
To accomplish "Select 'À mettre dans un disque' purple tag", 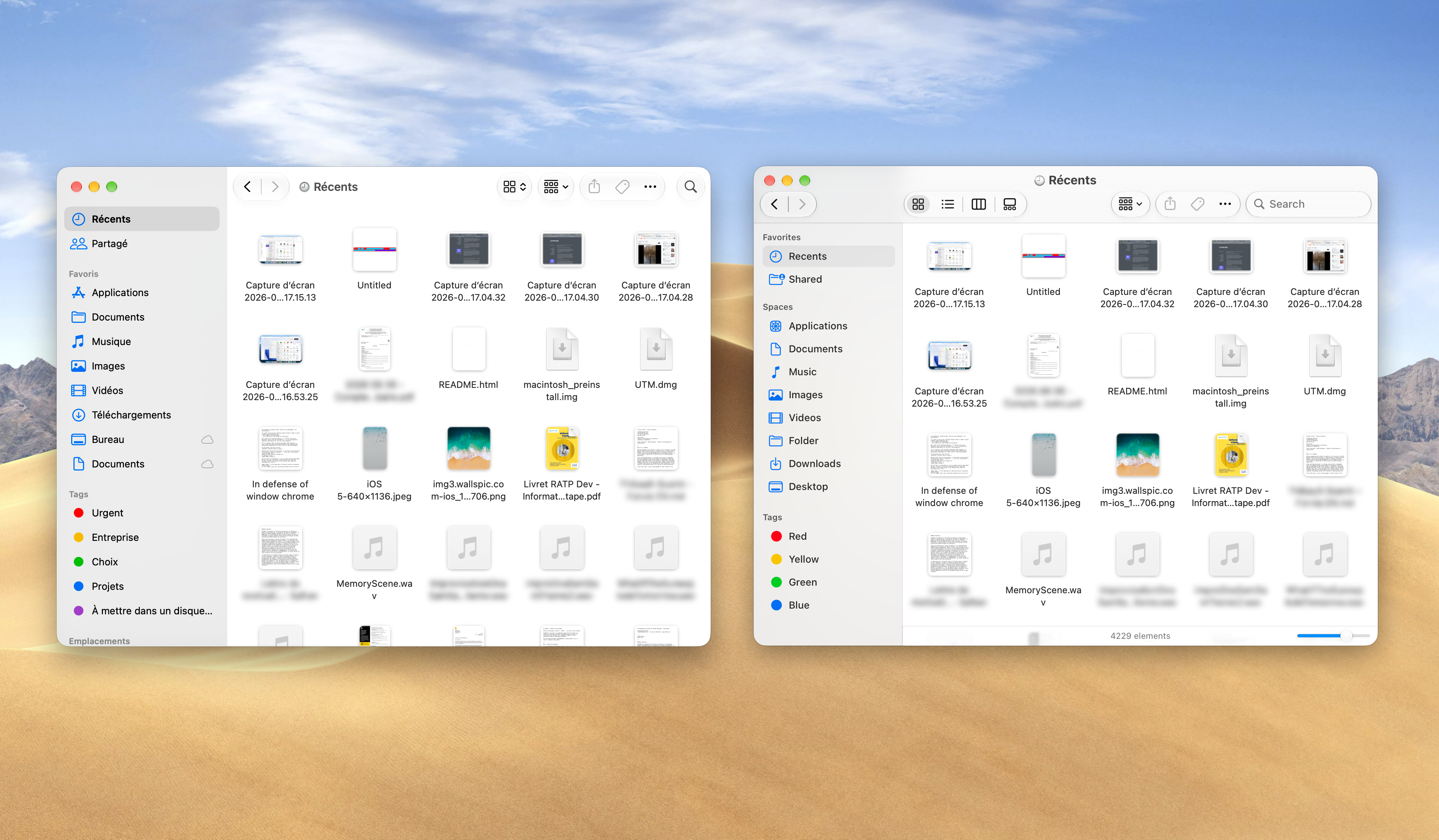I will click(142, 610).
